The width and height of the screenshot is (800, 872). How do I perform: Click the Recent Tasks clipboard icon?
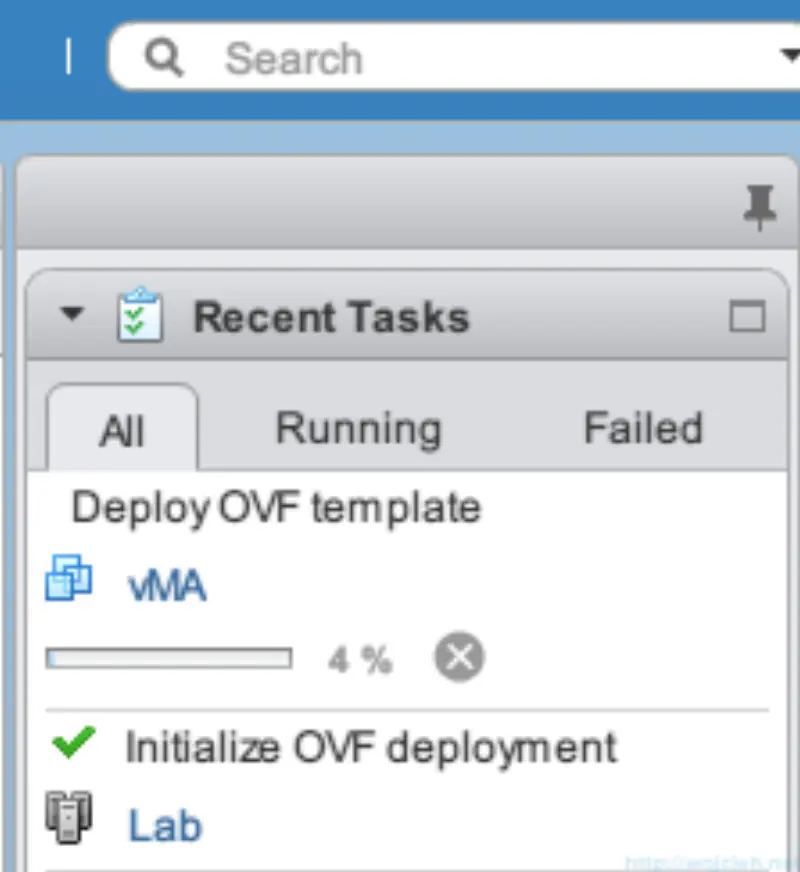(x=141, y=313)
